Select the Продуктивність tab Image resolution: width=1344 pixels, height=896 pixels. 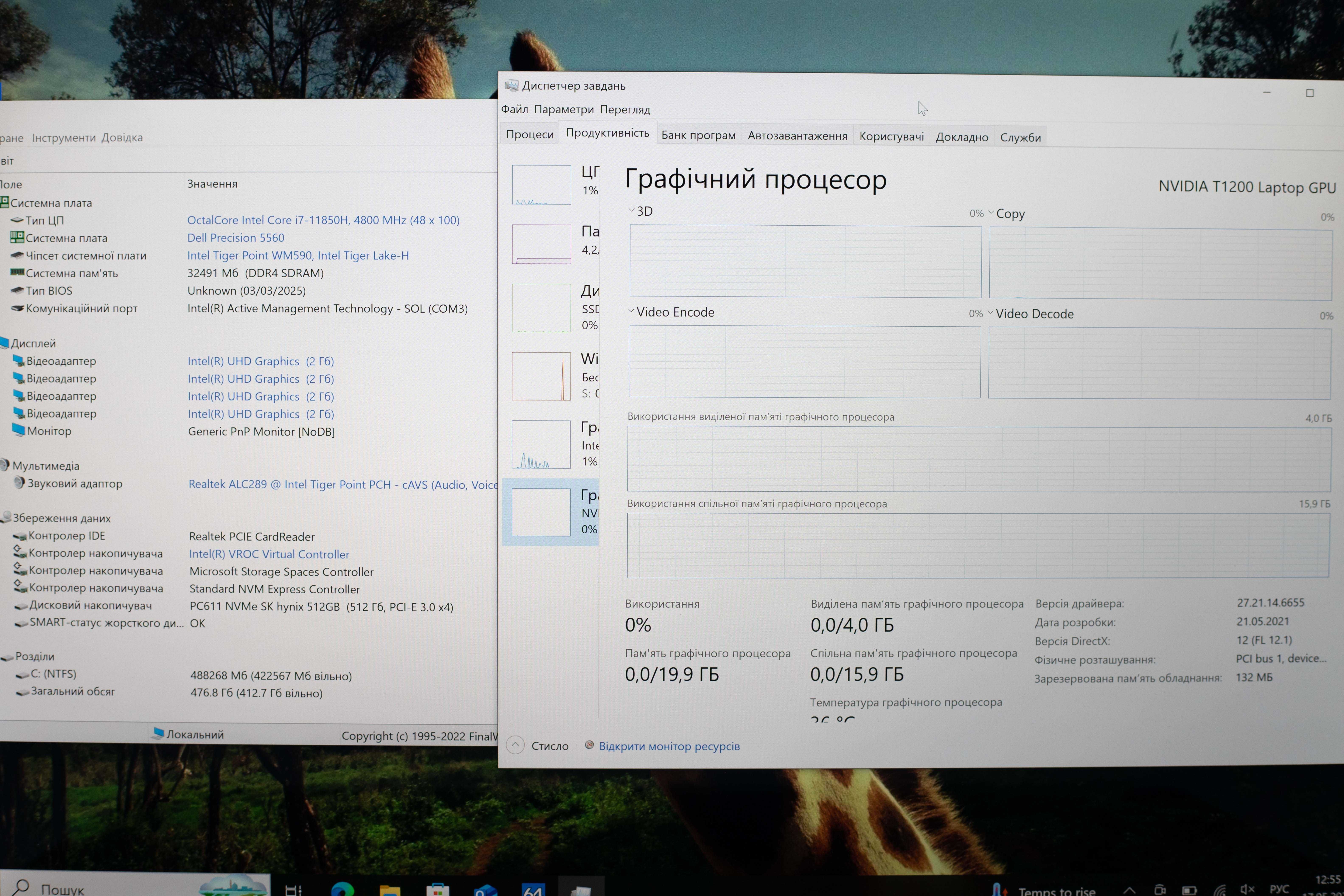point(607,133)
